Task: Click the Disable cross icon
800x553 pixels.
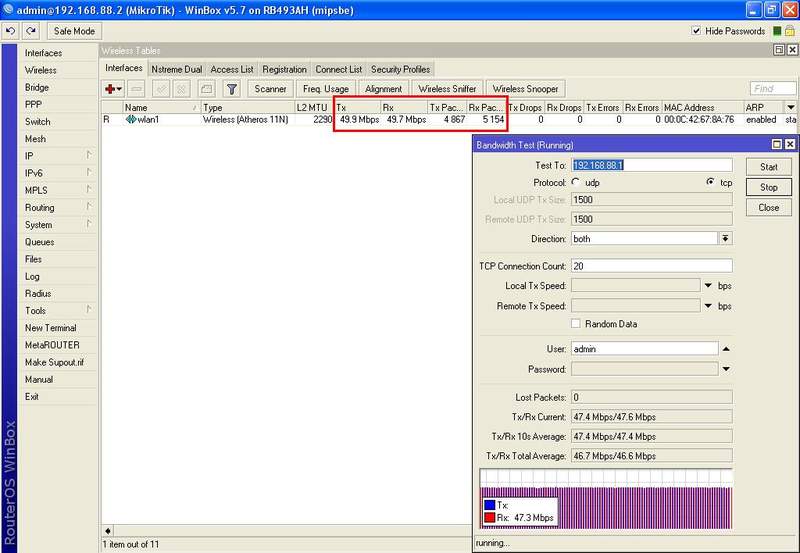Action: coord(181,89)
